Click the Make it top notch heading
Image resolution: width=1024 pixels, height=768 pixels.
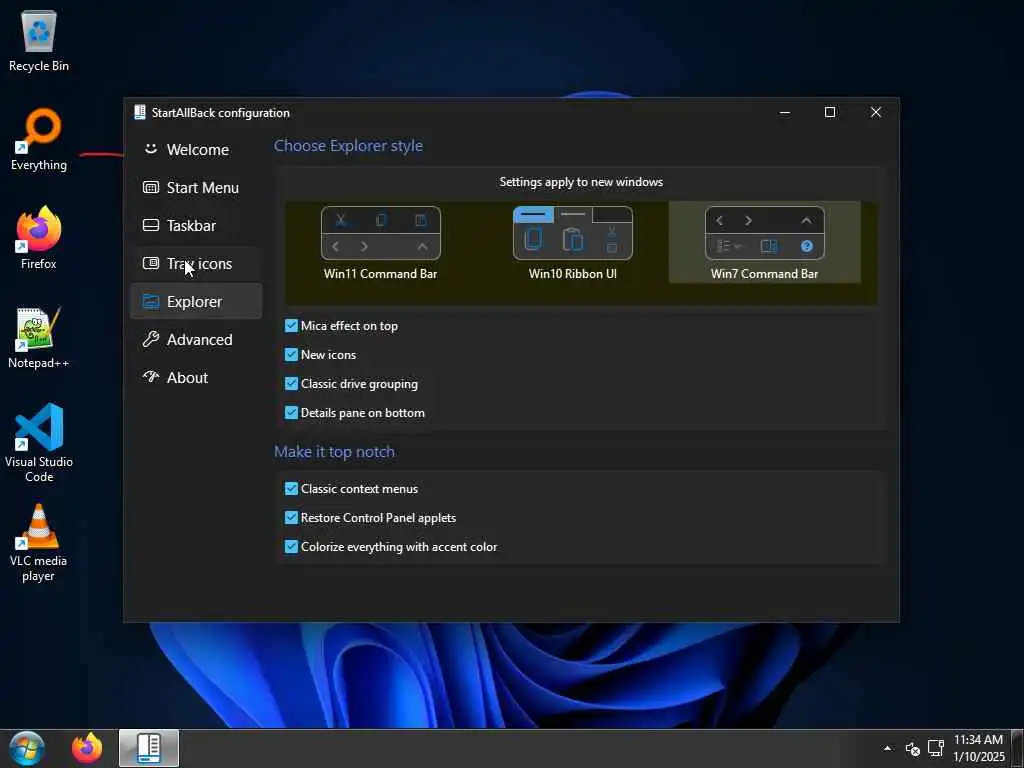(x=334, y=451)
